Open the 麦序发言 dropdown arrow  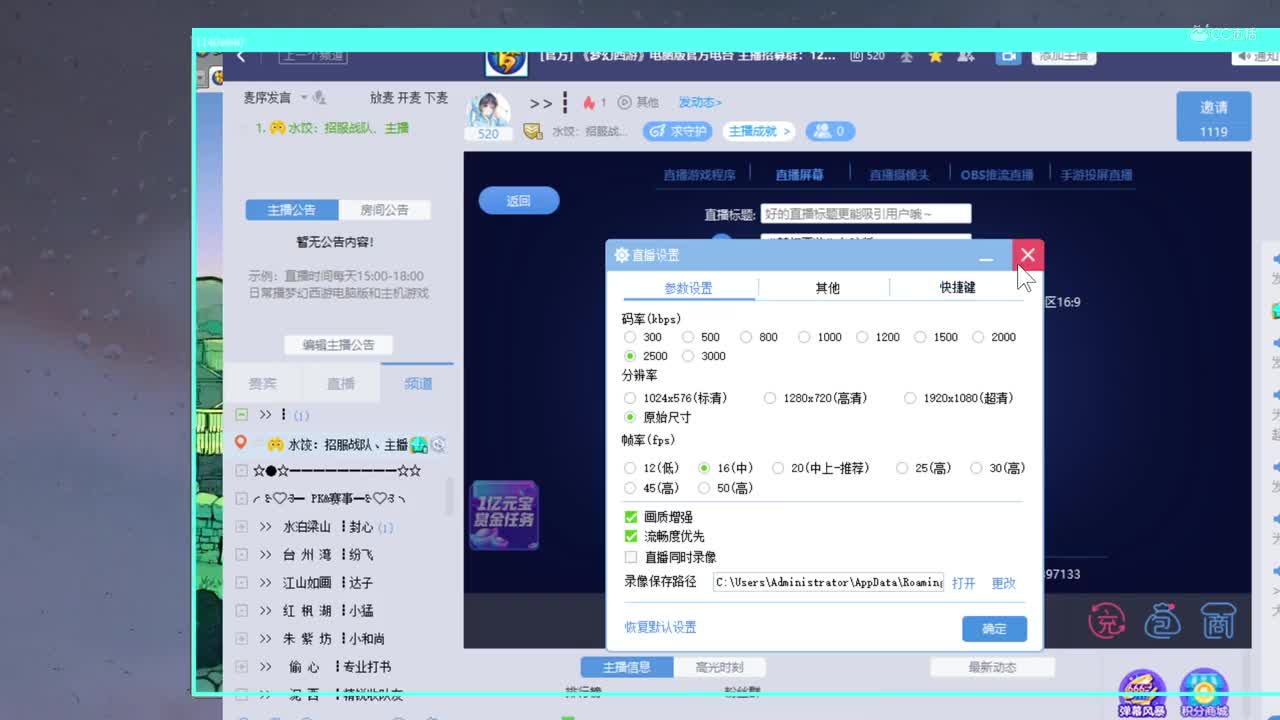(304, 98)
